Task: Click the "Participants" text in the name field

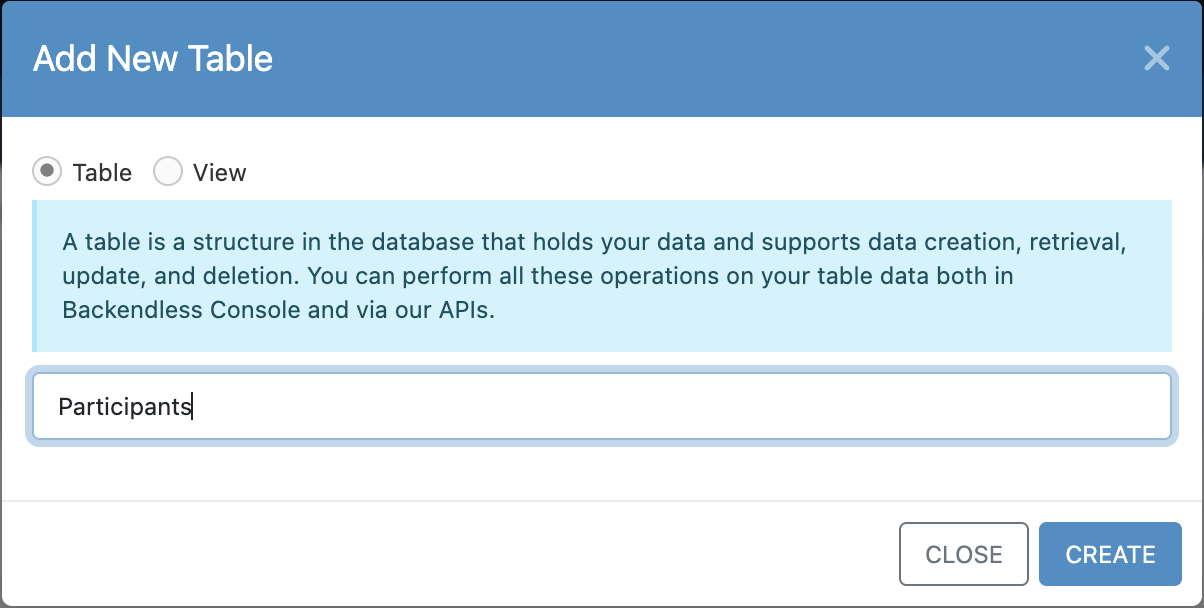Action: click(x=124, y=407)
